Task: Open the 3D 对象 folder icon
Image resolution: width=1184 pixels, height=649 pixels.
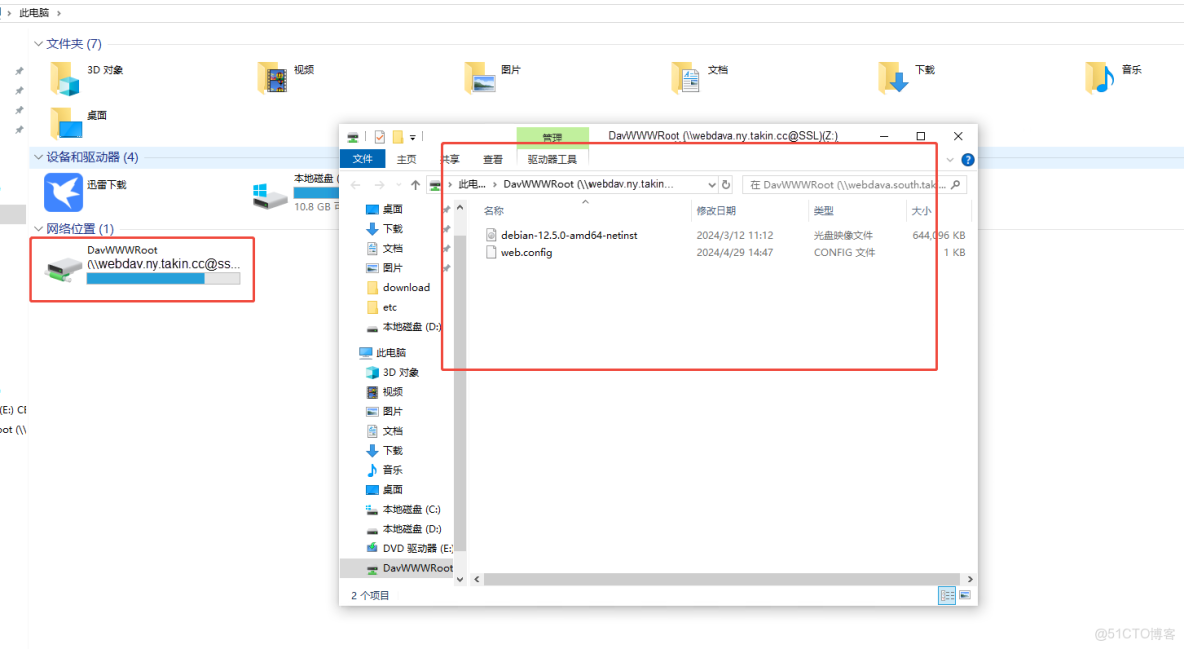Action: point(65,77)
